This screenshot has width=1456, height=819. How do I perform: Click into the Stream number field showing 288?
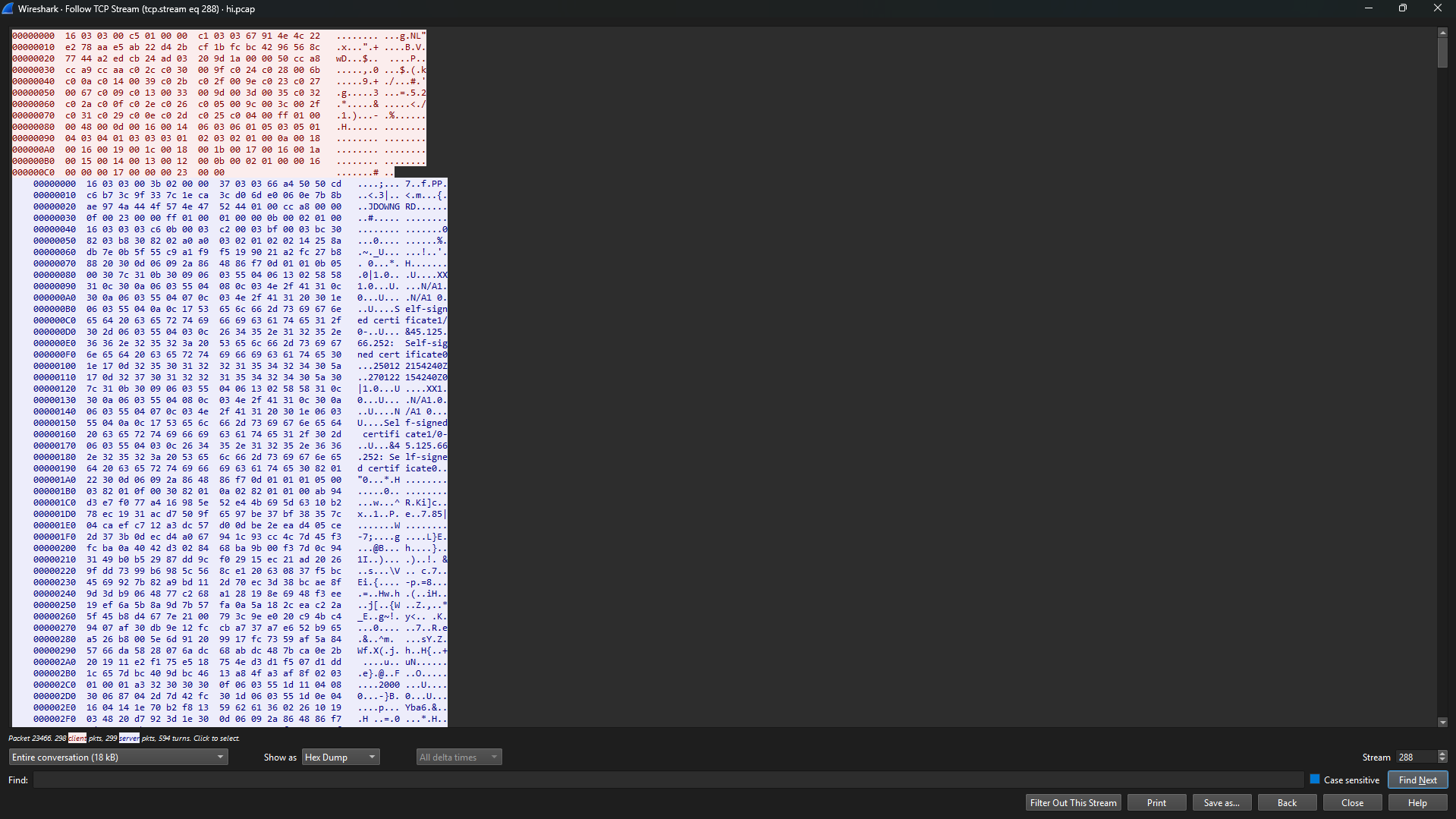(x=1416, y=757)
